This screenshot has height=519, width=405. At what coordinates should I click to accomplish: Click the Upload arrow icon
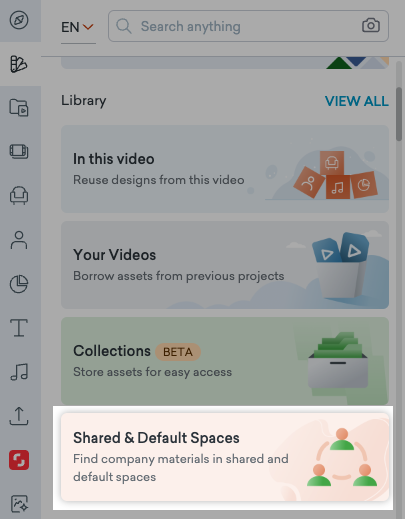(19, 416)
